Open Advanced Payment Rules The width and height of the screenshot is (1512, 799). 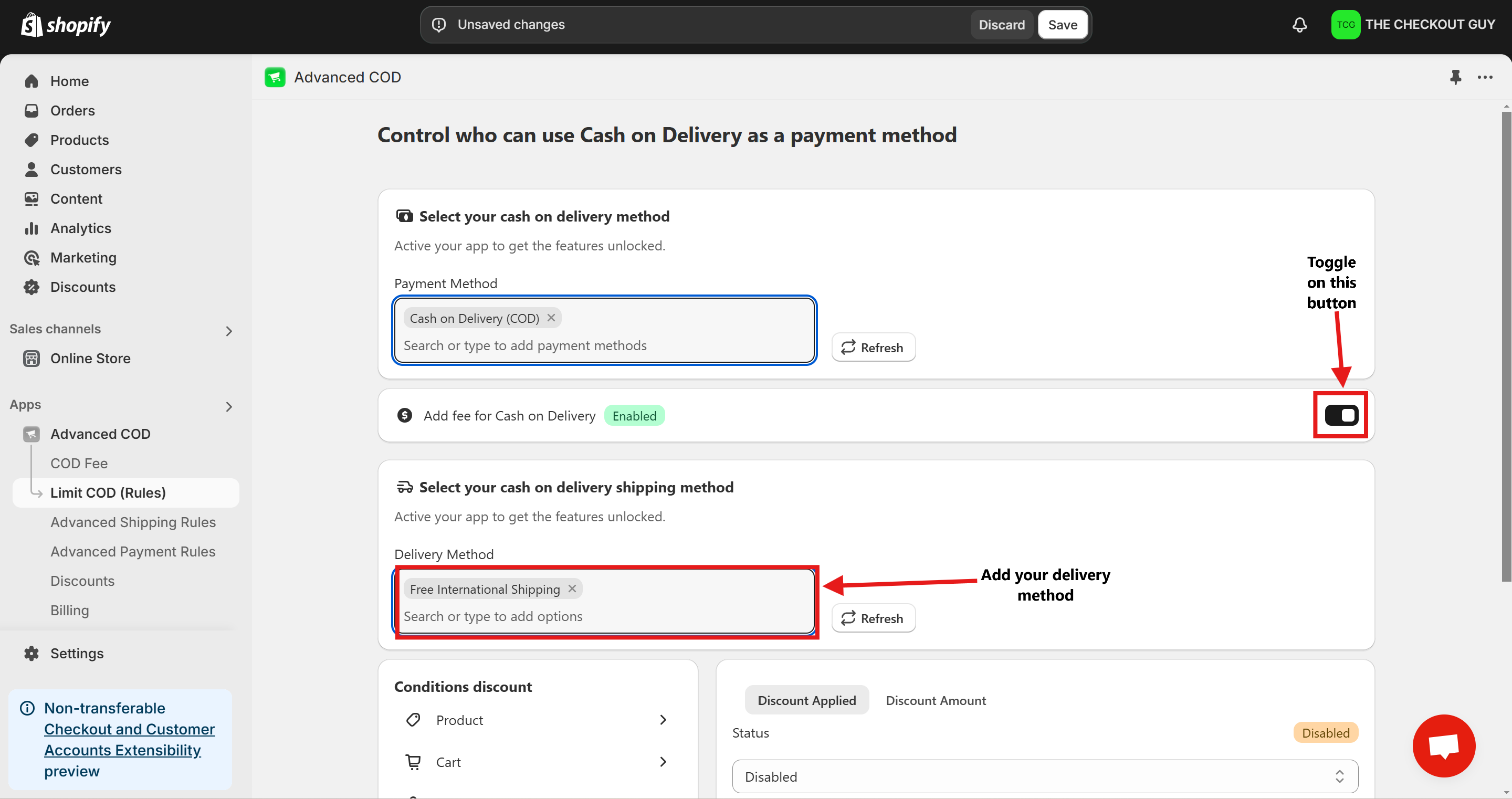coord(133,551)
